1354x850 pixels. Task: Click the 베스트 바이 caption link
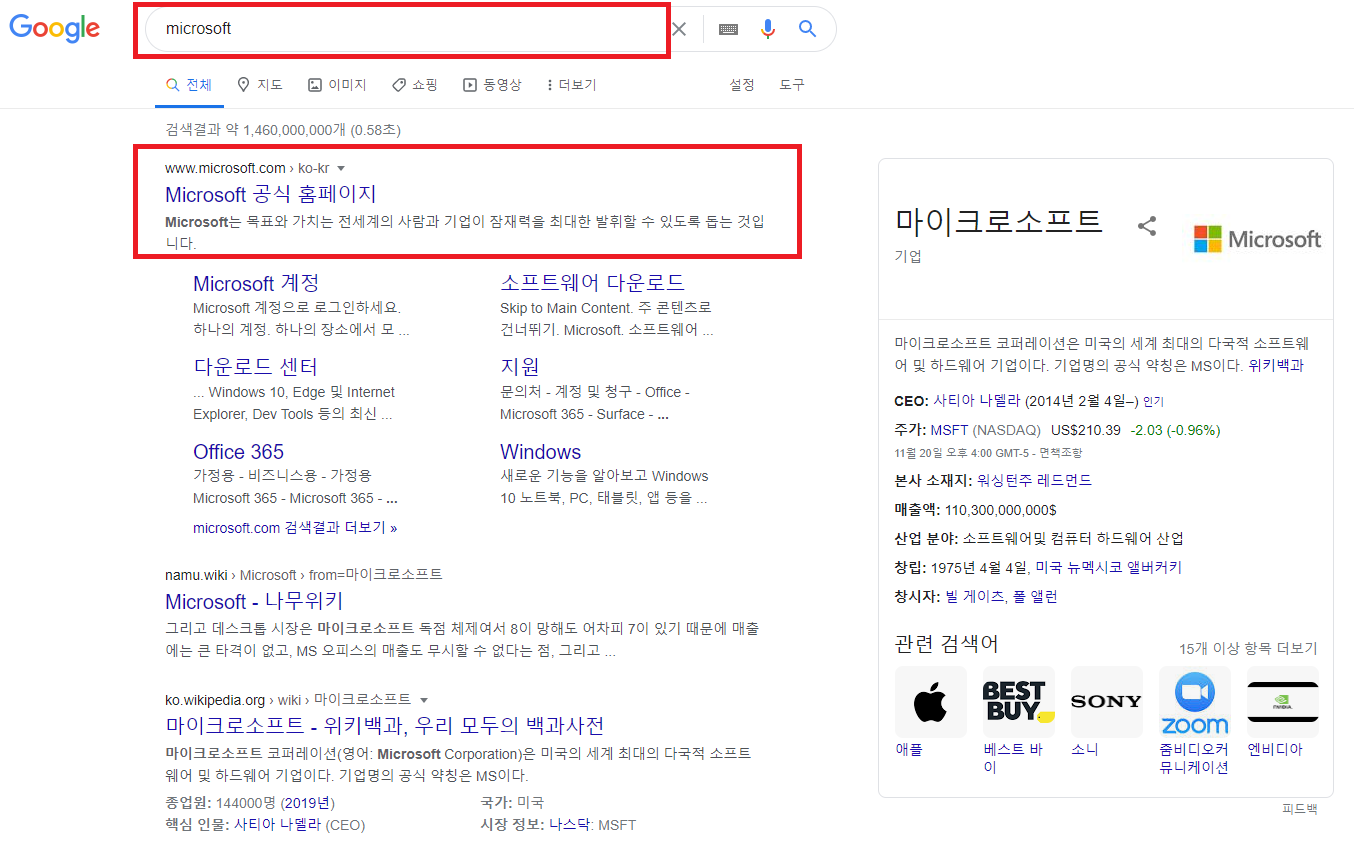[1013, 758]
